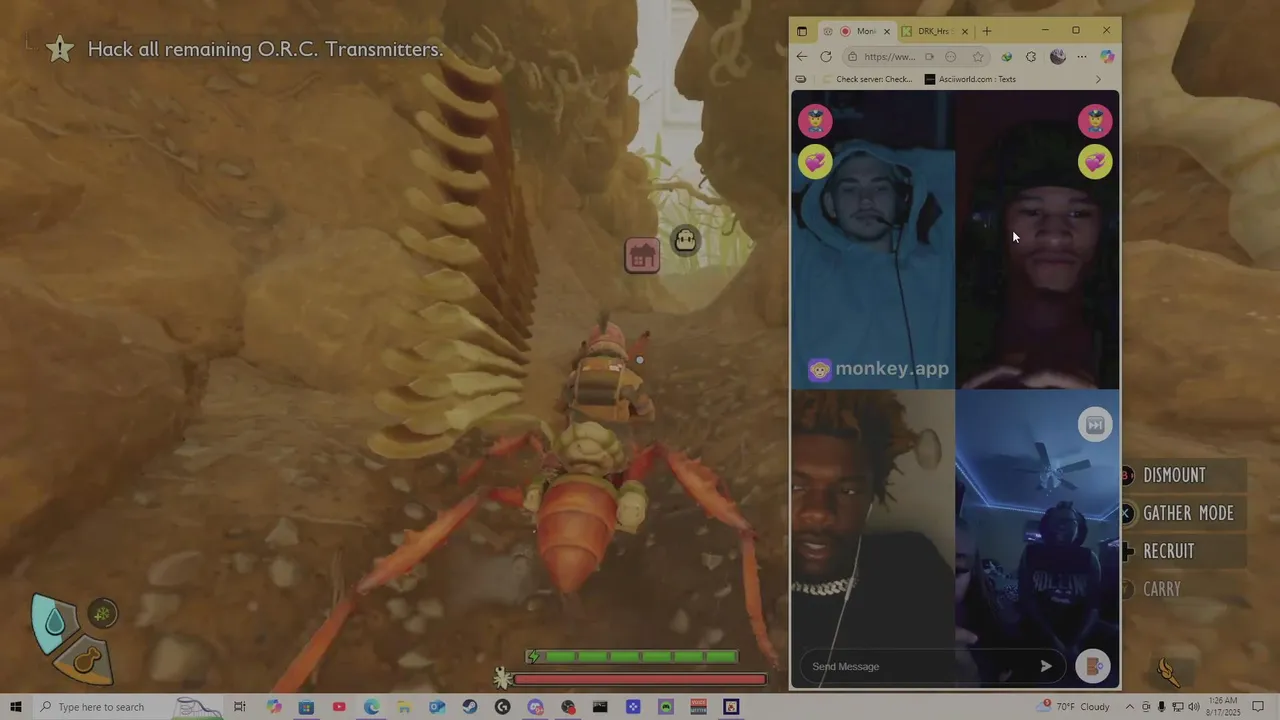This screenshot has width=1280, height=720.
Task: Click the Windows taskbar search box
Action: point(128,707)
